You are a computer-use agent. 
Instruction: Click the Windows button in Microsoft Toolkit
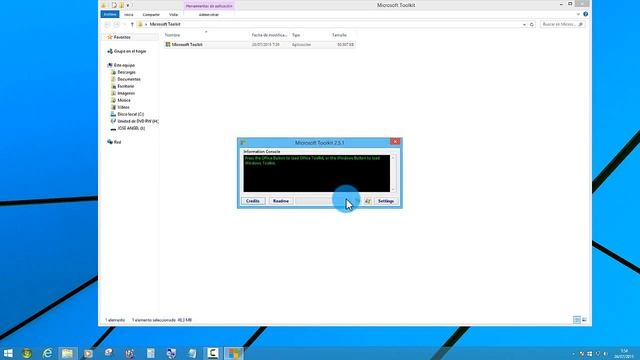pos(368,201)
